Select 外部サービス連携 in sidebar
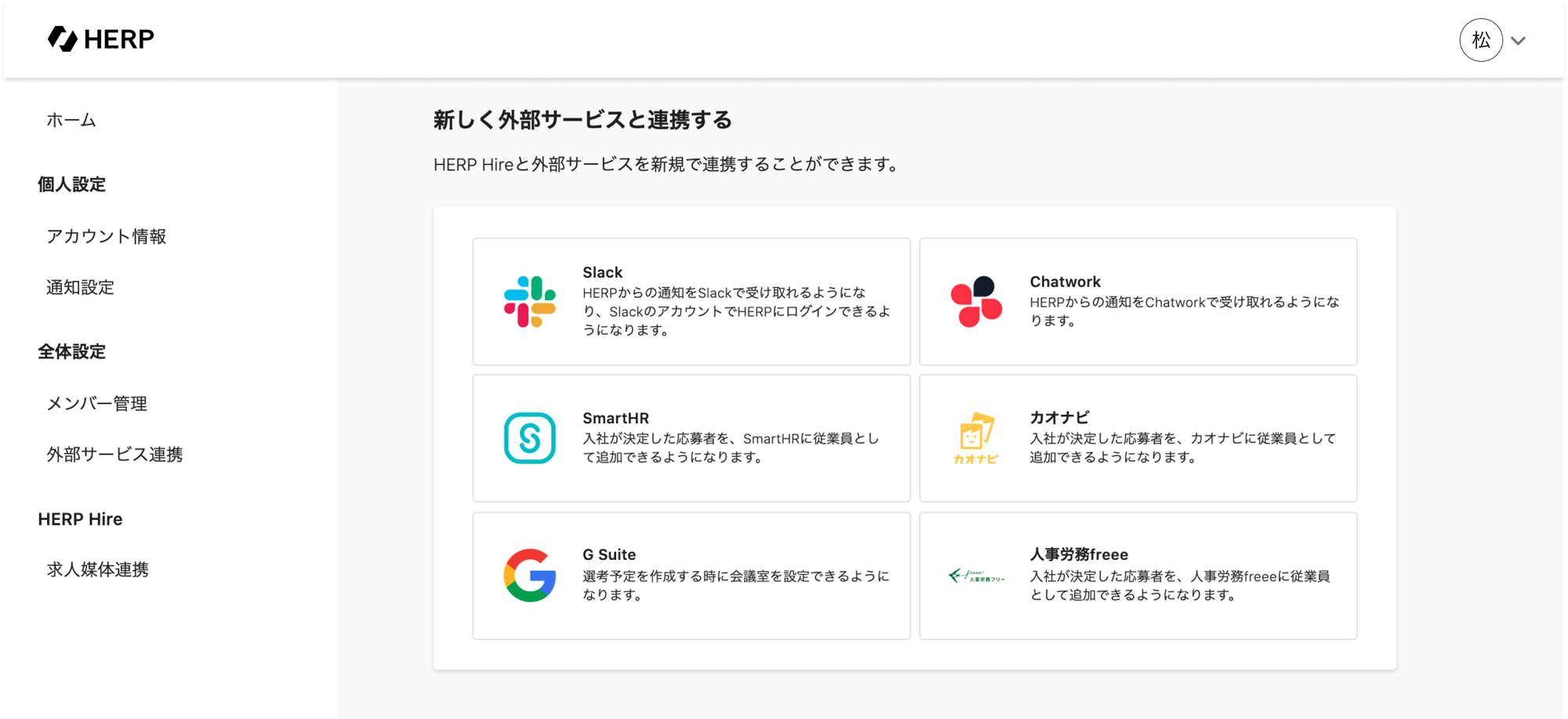 [114, 454]
